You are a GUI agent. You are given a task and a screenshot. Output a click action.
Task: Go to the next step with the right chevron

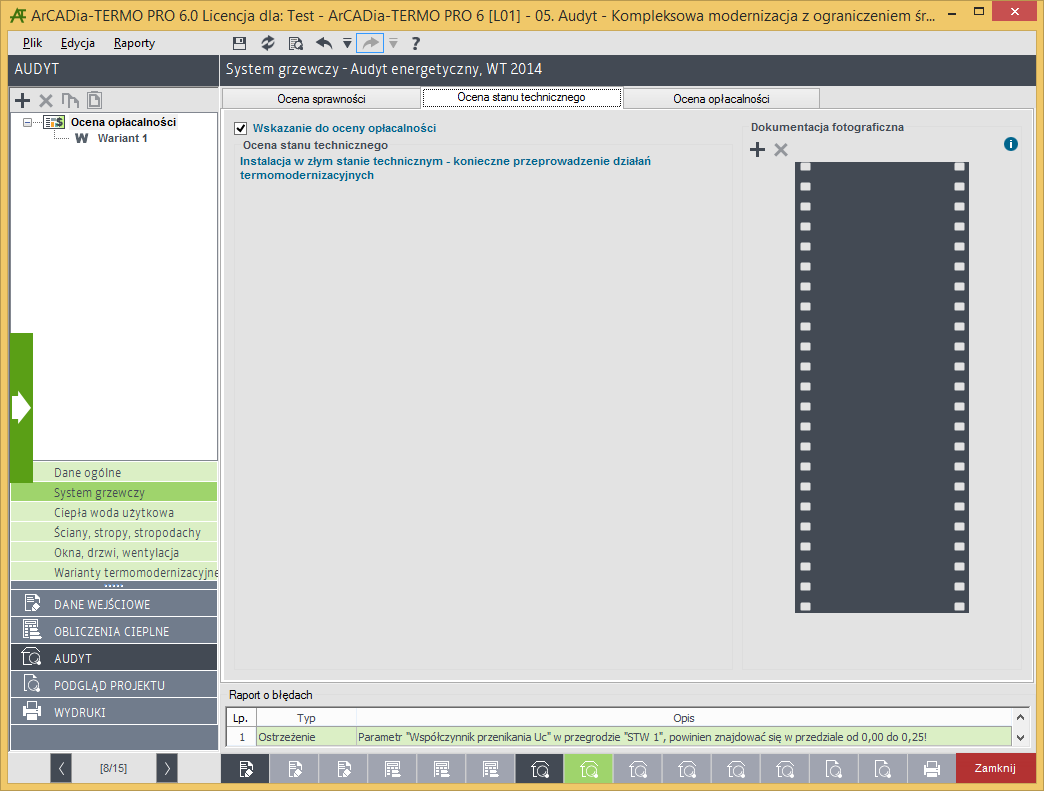pyautogui.click(x=167, y=768)
